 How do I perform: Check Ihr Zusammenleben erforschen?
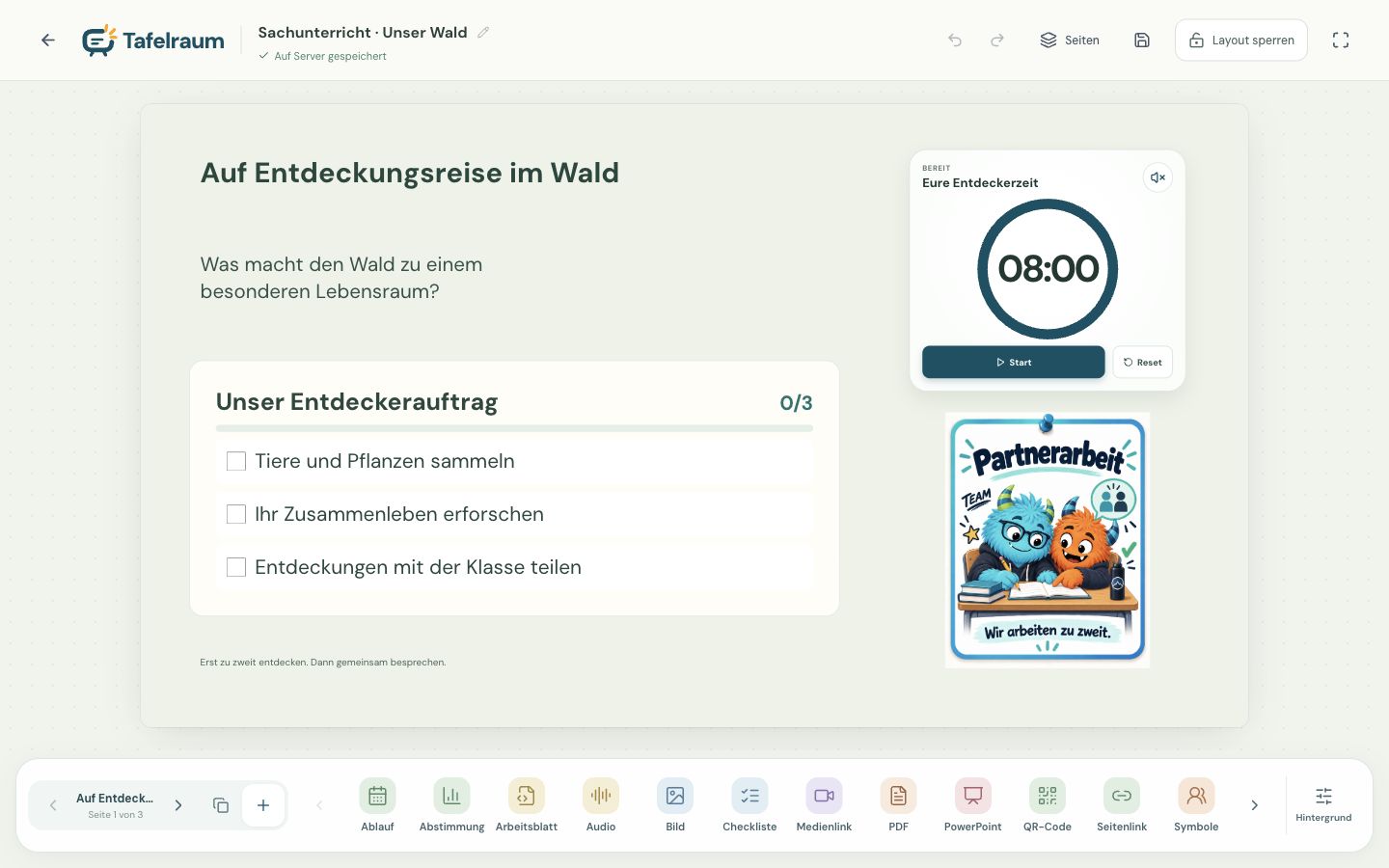pos(236,514)
